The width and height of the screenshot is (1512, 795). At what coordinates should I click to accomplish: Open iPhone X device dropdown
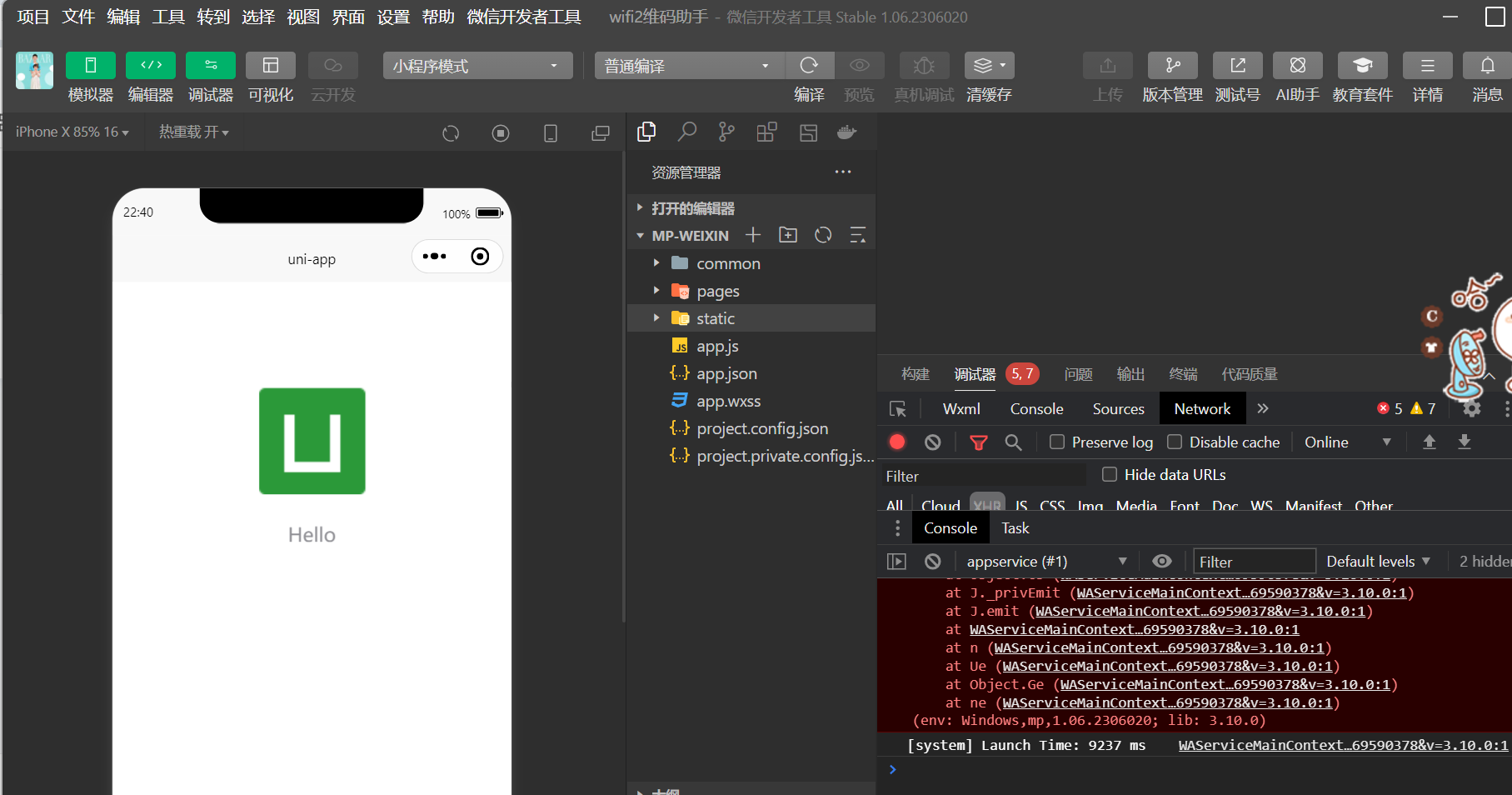click(72, 132)
